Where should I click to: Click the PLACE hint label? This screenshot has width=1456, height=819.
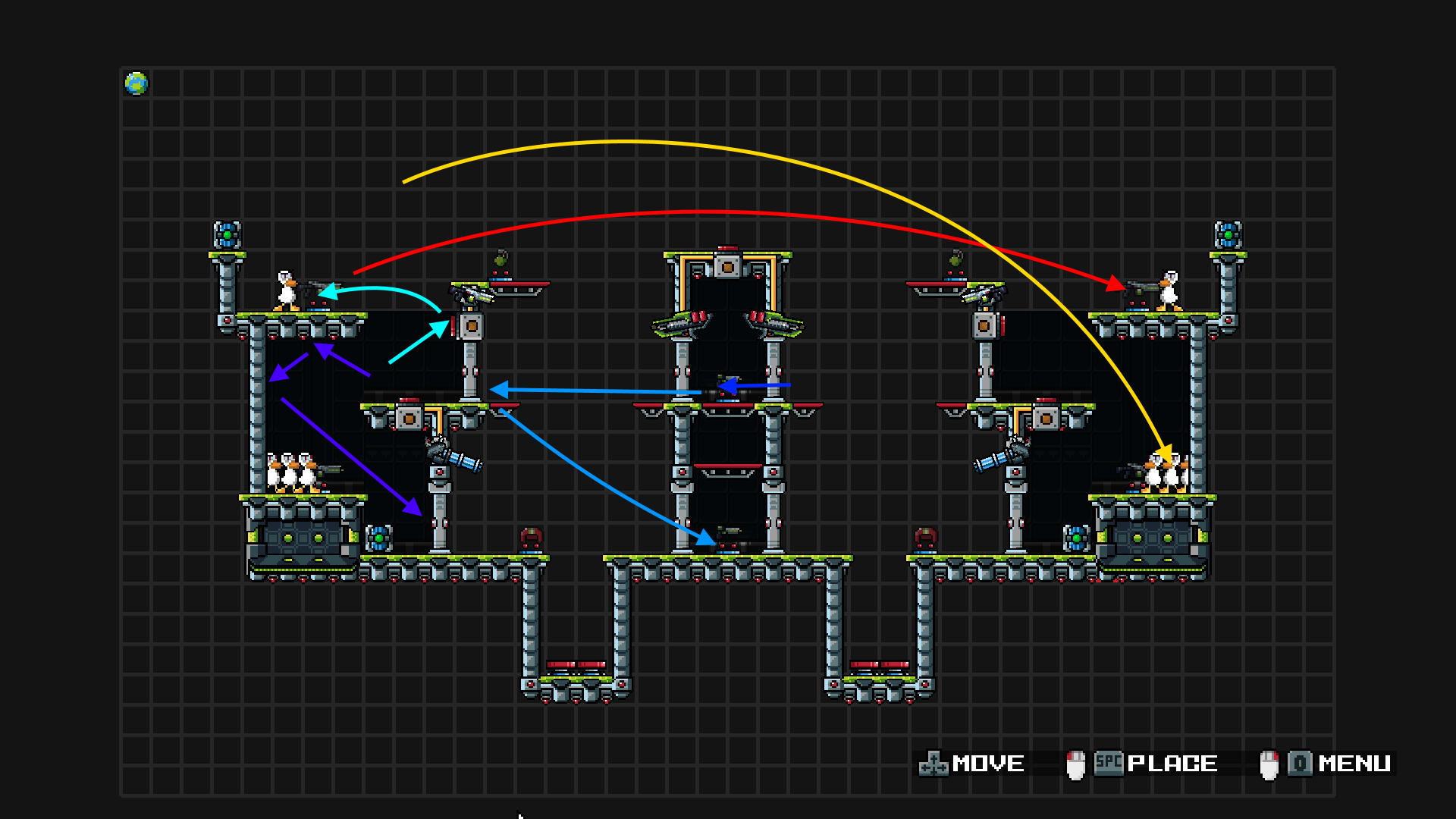click(1172, 764)
